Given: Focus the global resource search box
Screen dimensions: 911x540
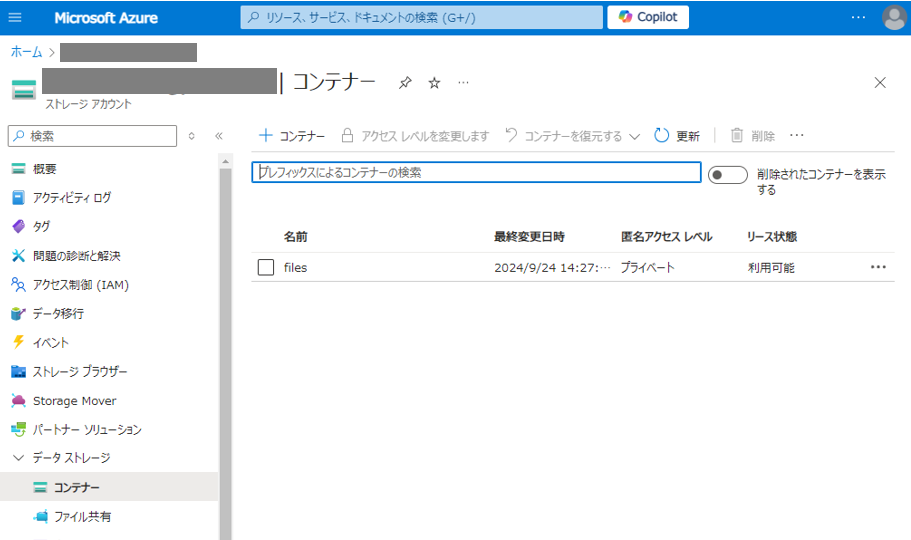Looking at the screenshot, I should [421, 17].
